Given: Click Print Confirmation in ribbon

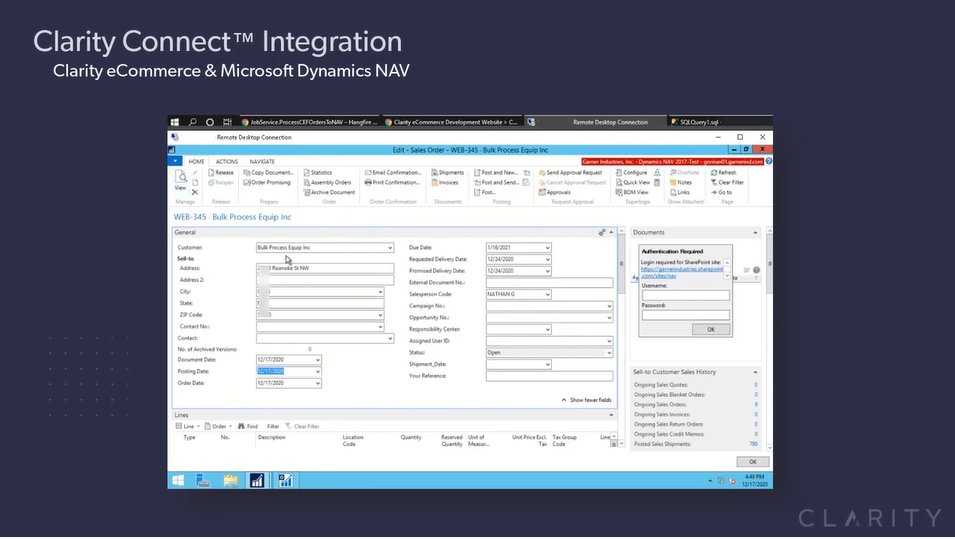Looking at the screenshot, I should click(392, 182).
